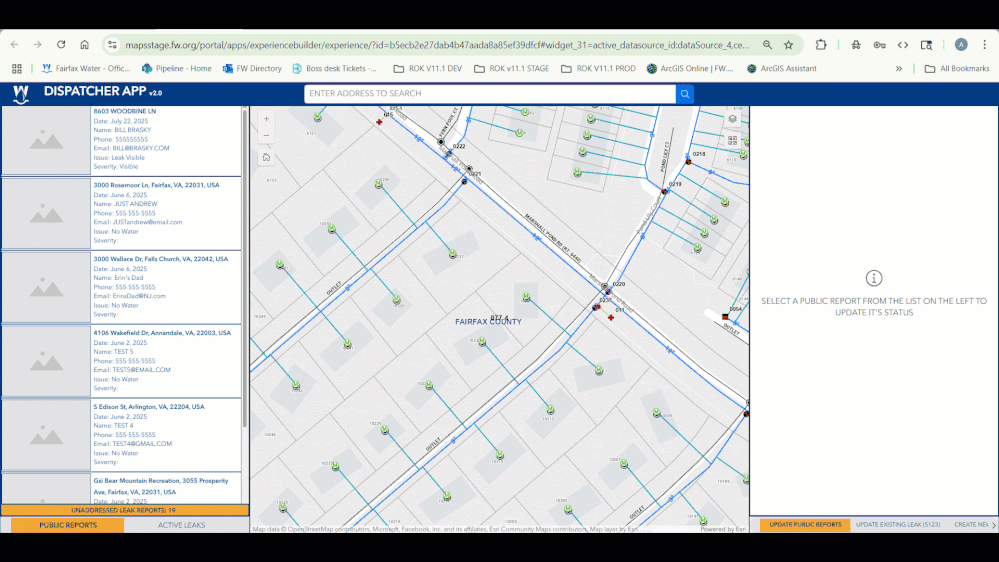
Task: Click the 4106 Wakefield Dr image thumbnail
Action: point(46,361)
